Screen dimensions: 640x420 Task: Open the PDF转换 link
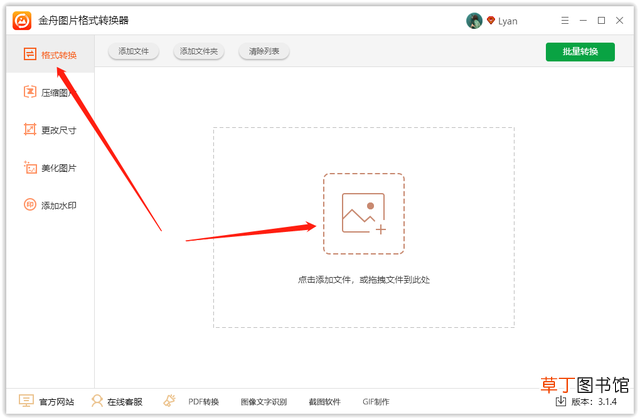(204, 402)
